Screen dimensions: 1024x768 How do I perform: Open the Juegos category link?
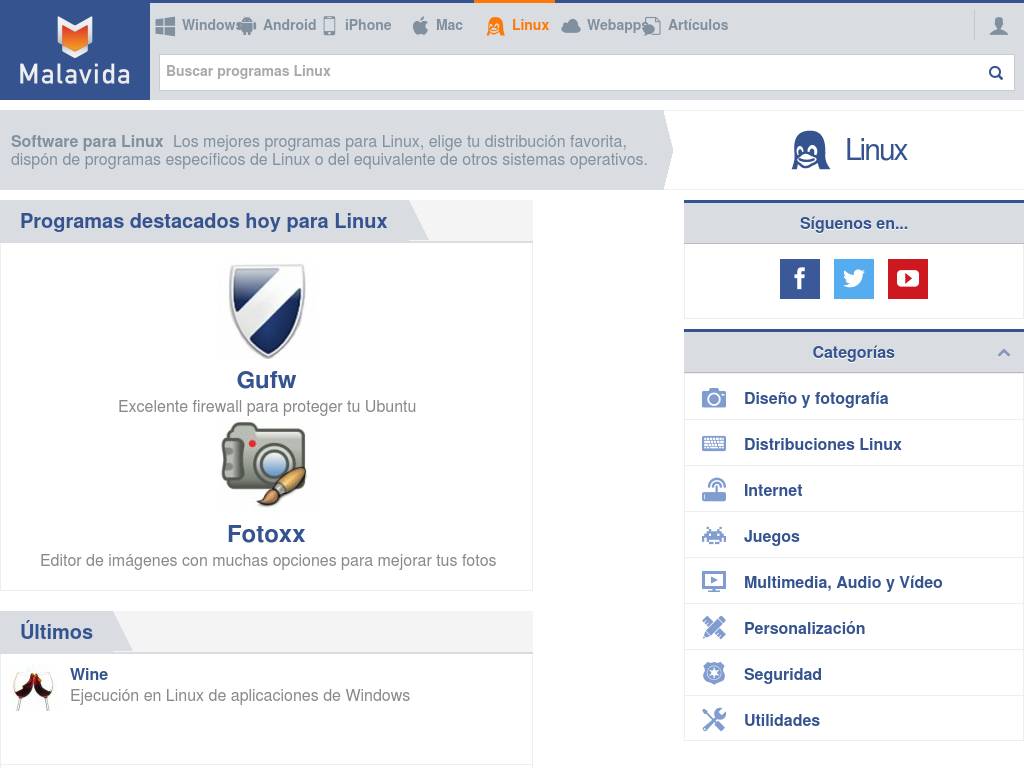pyautogui.click(x=771, y=536)
